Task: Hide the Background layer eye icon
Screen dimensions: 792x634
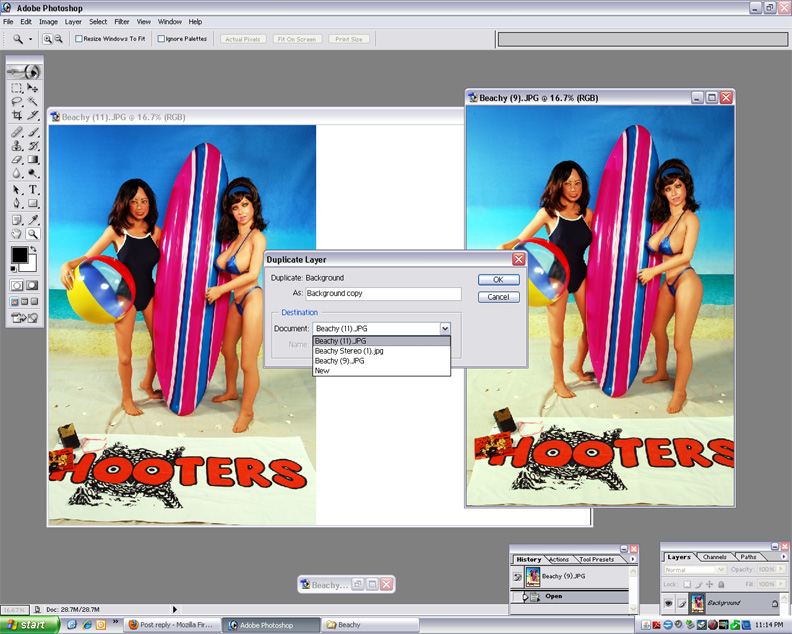Action: [x=668, y=603]
